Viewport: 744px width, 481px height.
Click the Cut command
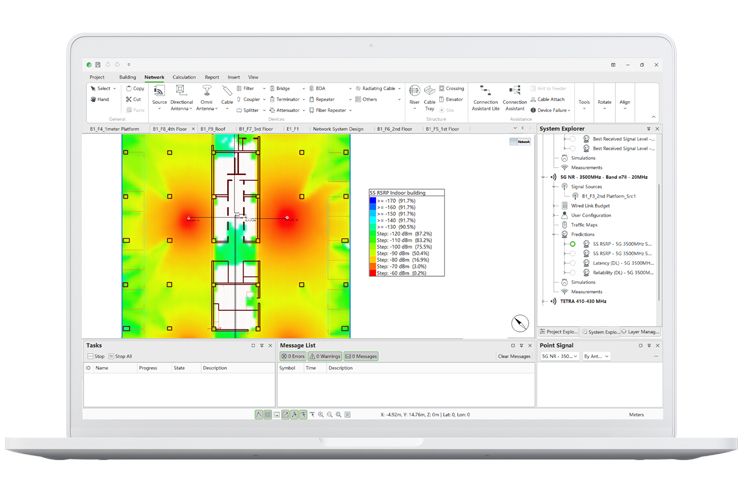(x=133, y=99)
